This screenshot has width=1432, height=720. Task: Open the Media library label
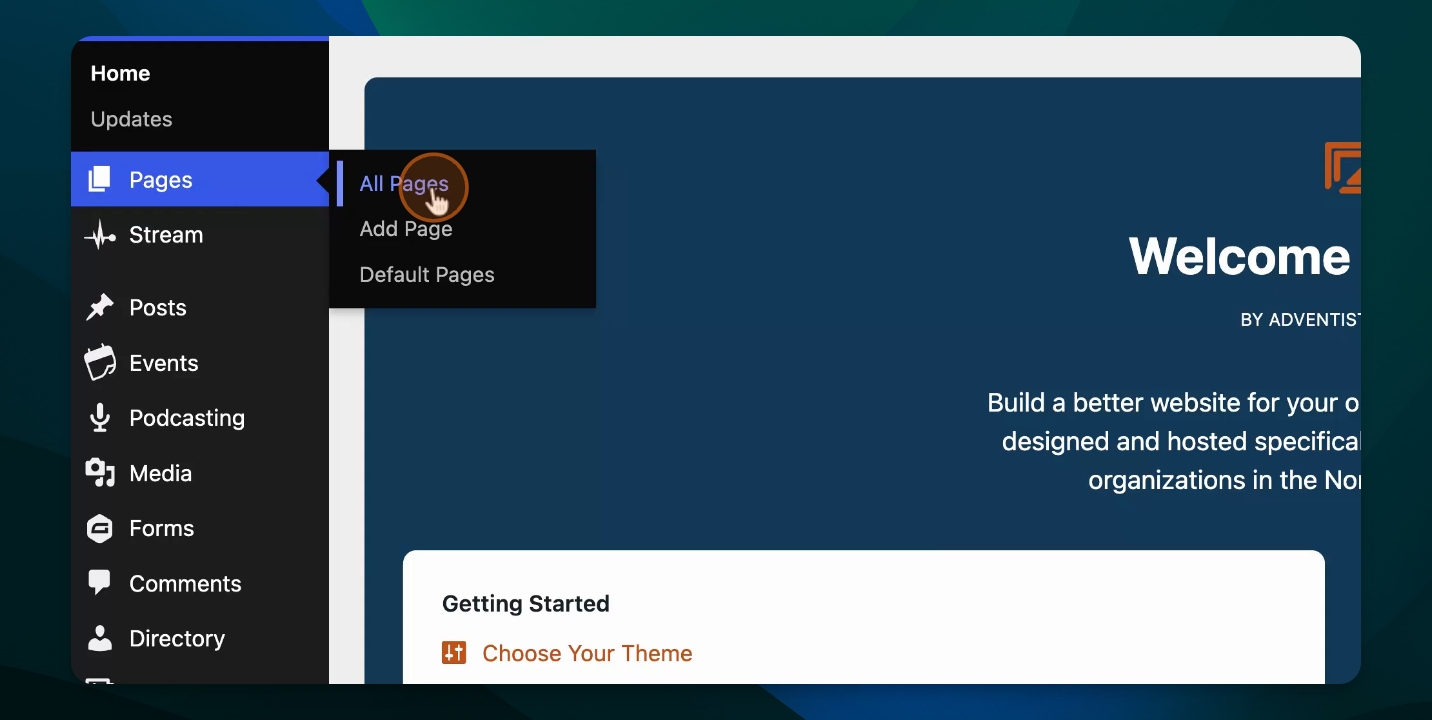[x=161, y=473]
